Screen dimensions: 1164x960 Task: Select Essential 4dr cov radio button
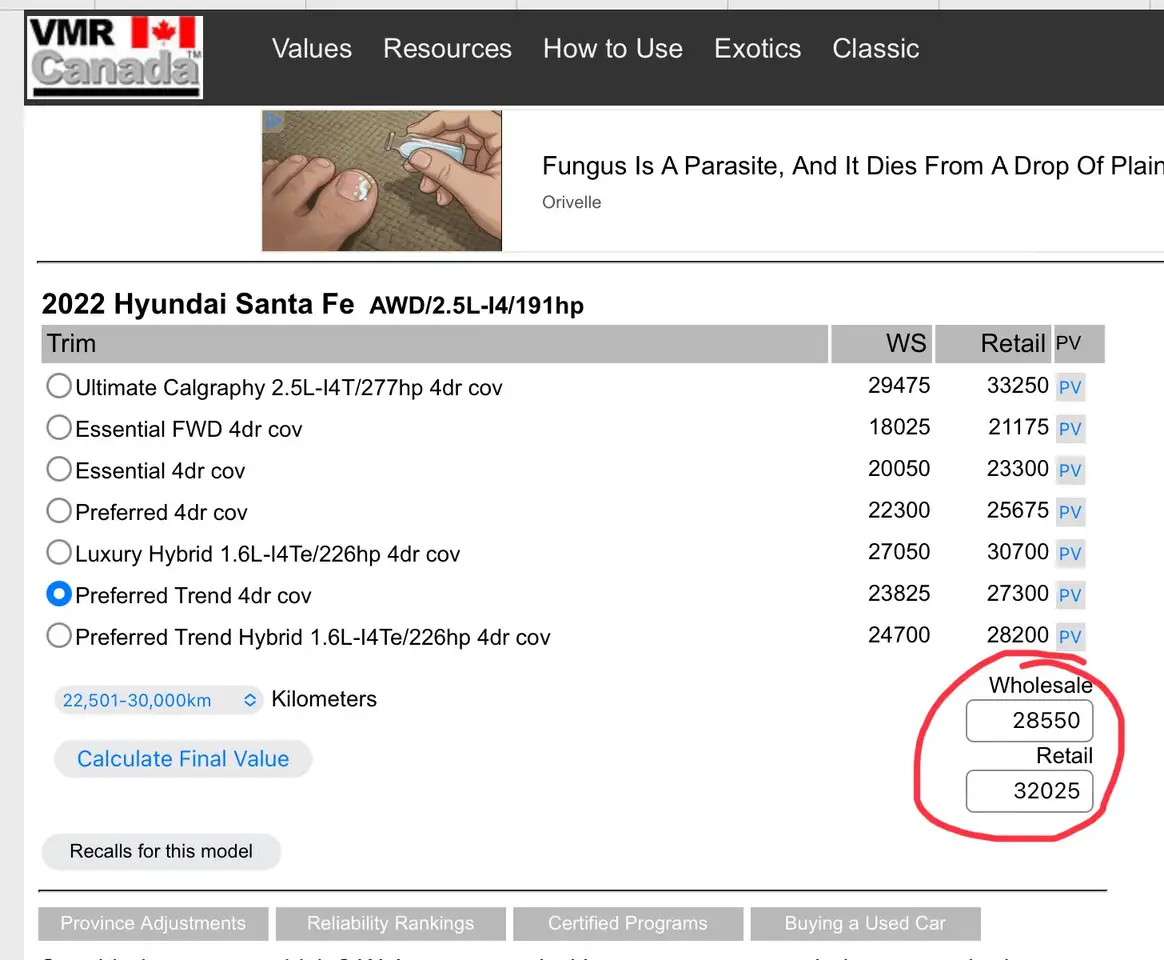[59, 469]
